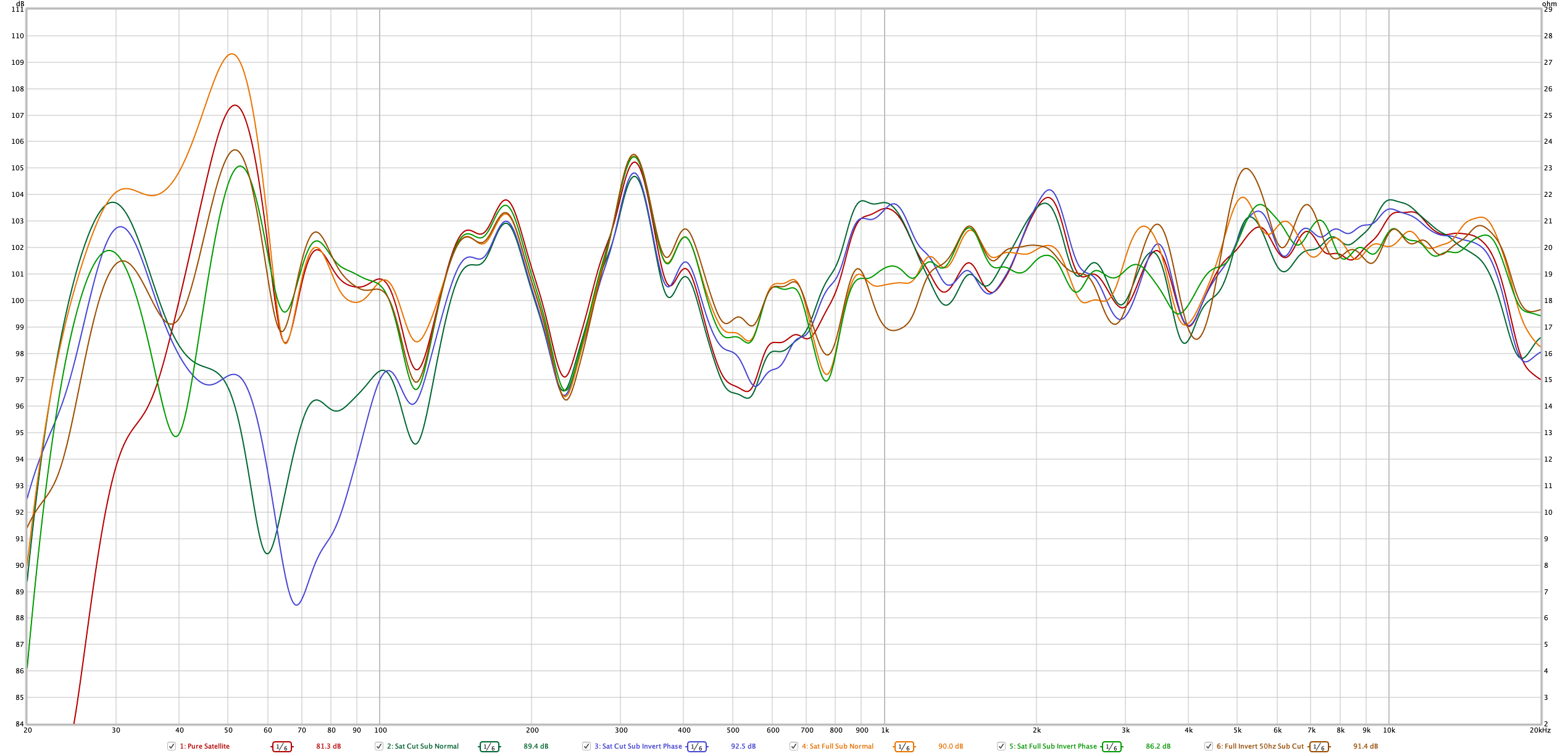Hide the Sat Full Sub Invert Phase trace

click(1001, 746)
